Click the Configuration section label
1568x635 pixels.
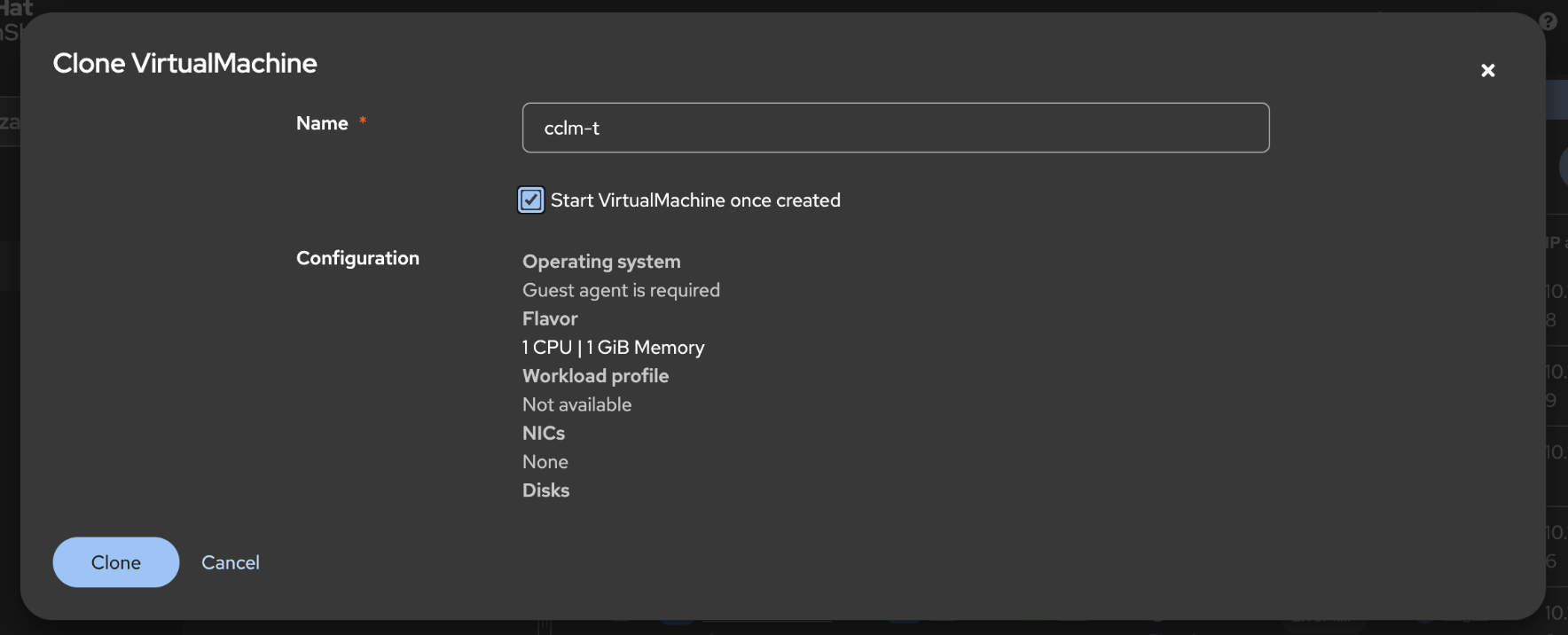tap(357, 258)
